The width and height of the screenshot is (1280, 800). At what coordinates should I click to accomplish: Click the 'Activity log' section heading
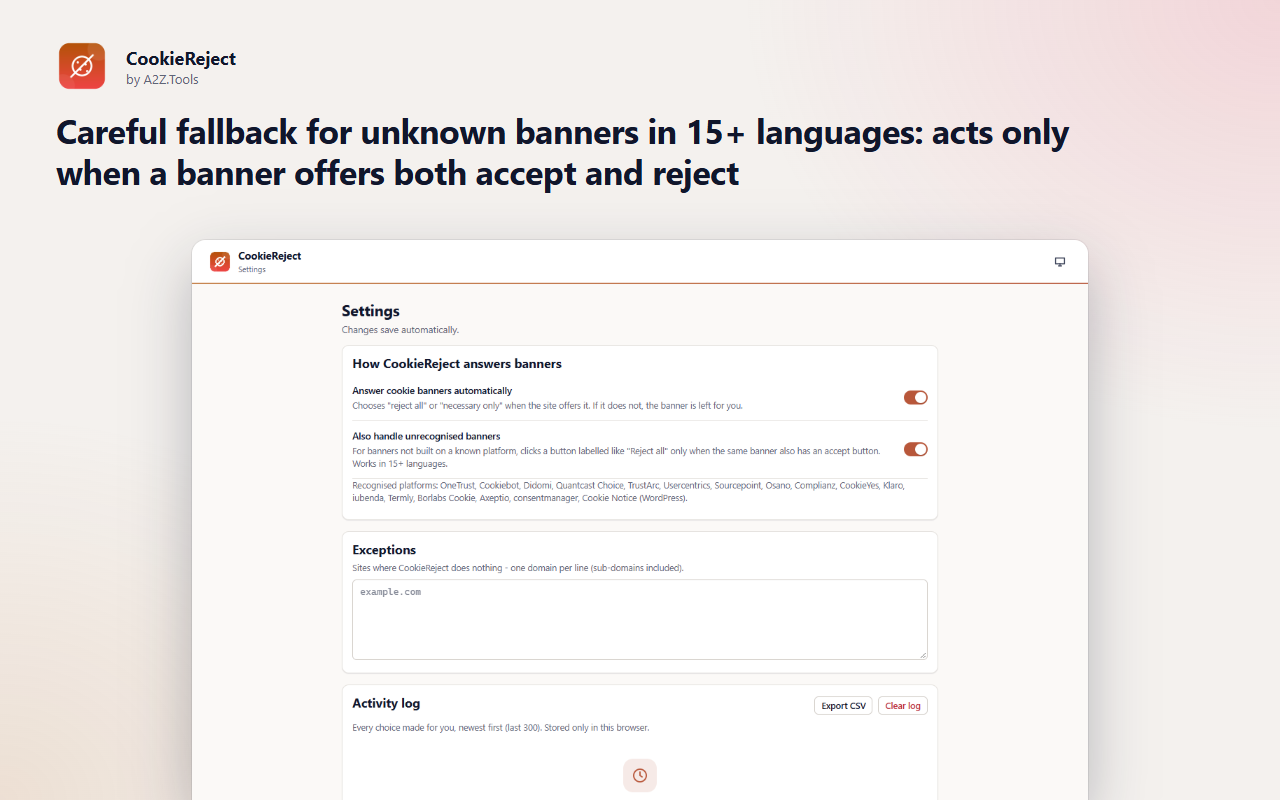tap(386, 703)
